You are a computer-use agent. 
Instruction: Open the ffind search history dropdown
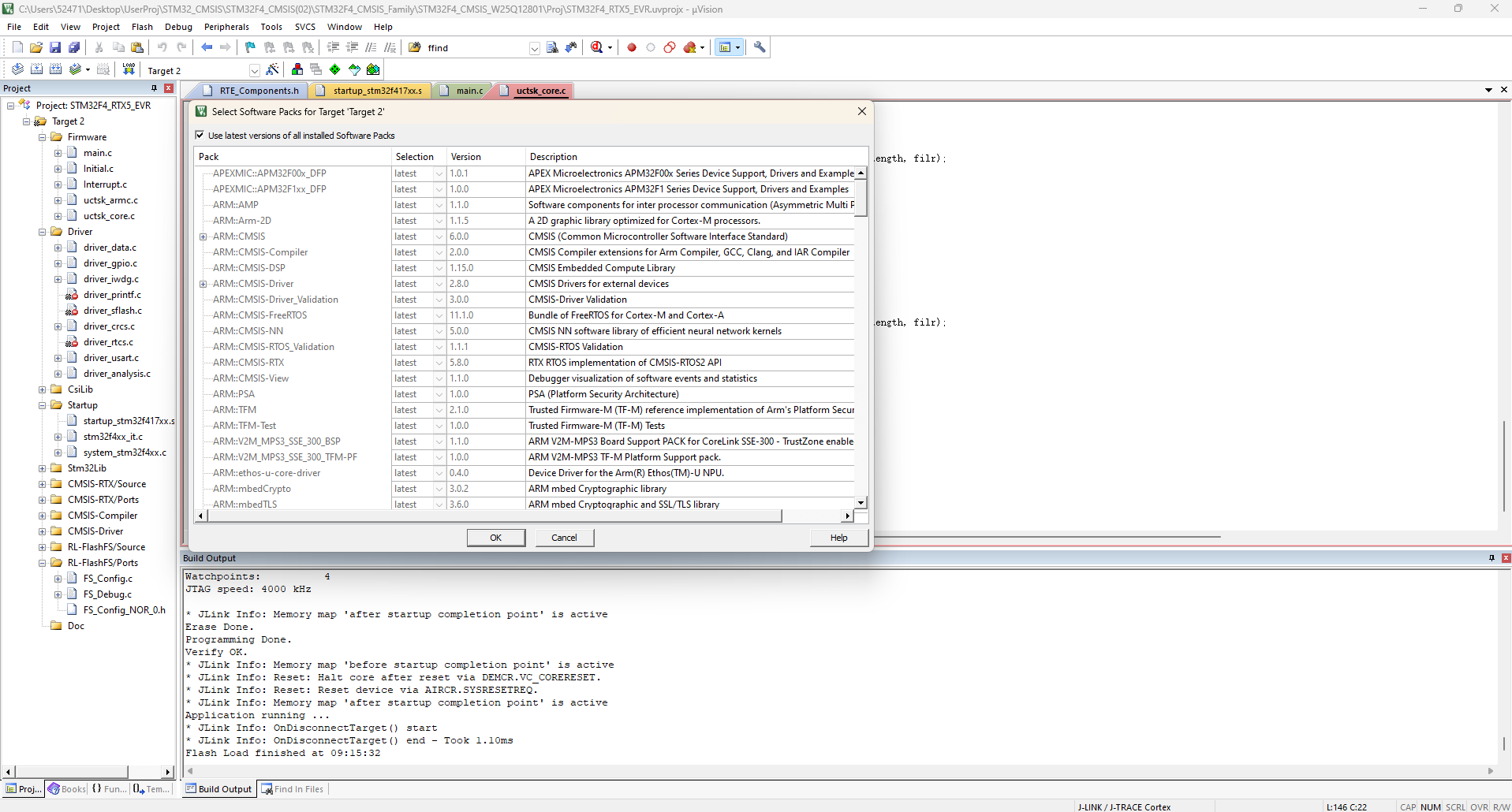point(534,48)
